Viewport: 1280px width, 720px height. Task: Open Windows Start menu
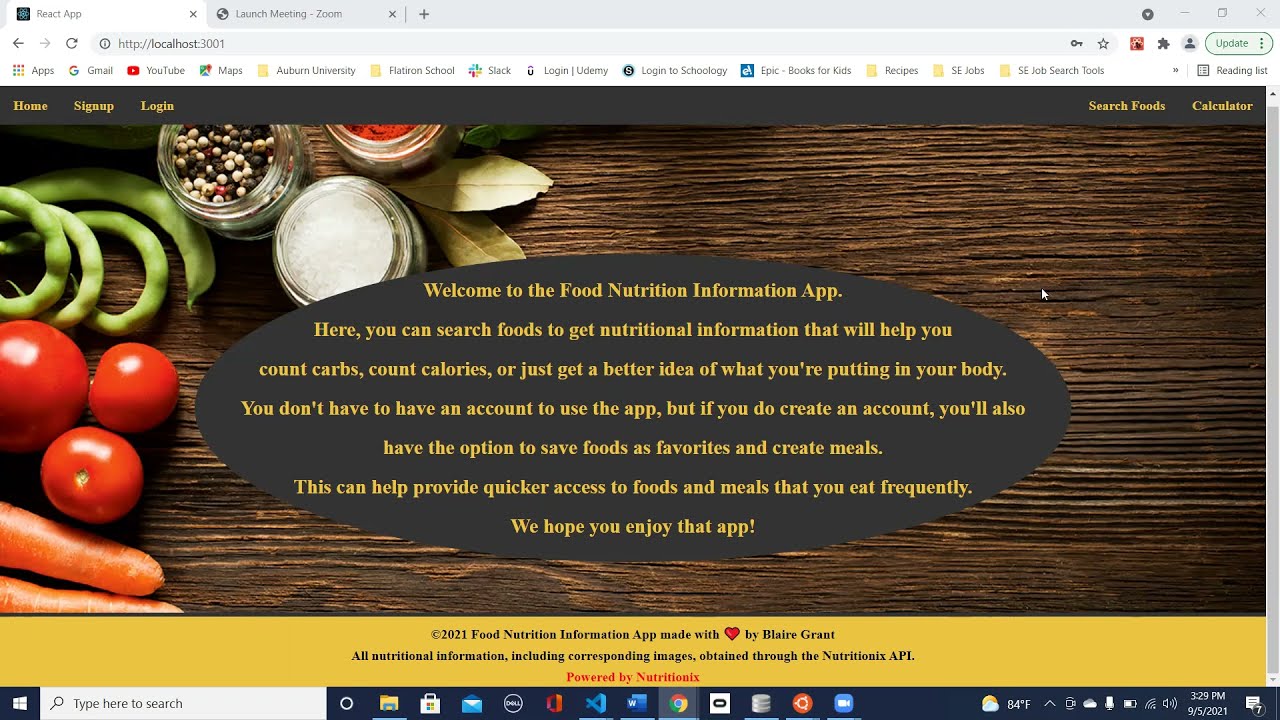click(20, 703)
